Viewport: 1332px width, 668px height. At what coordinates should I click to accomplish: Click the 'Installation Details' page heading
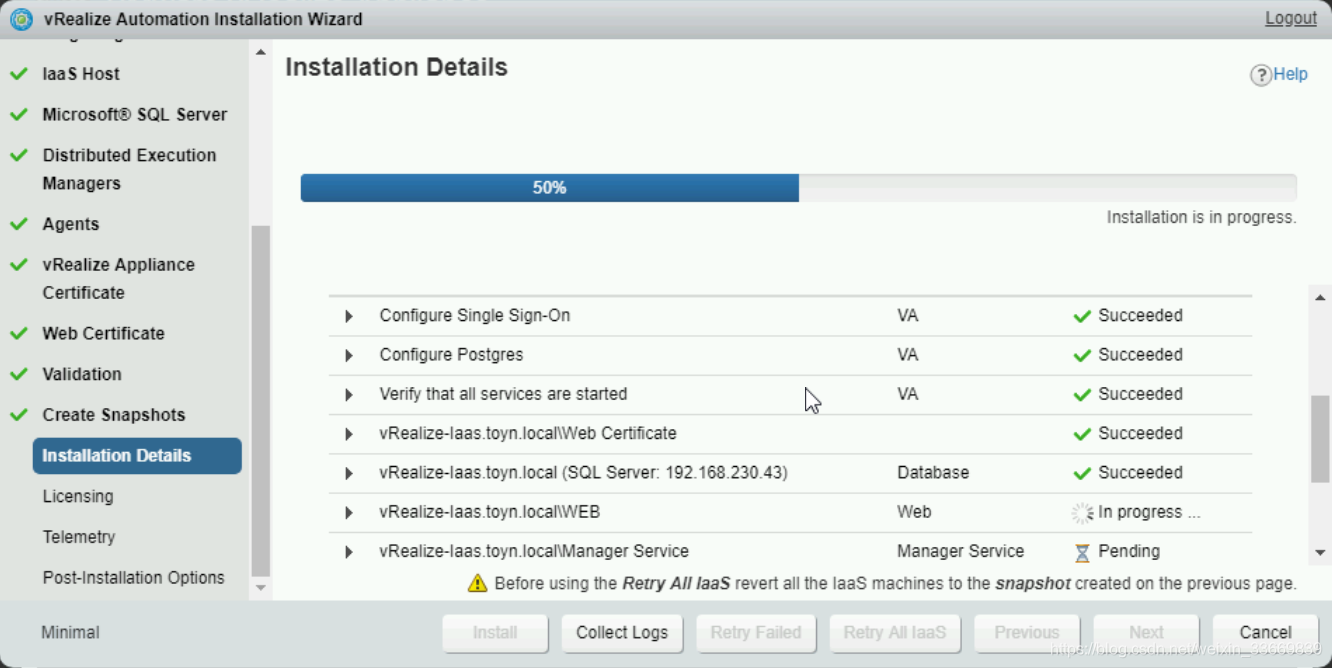point(396,67)
